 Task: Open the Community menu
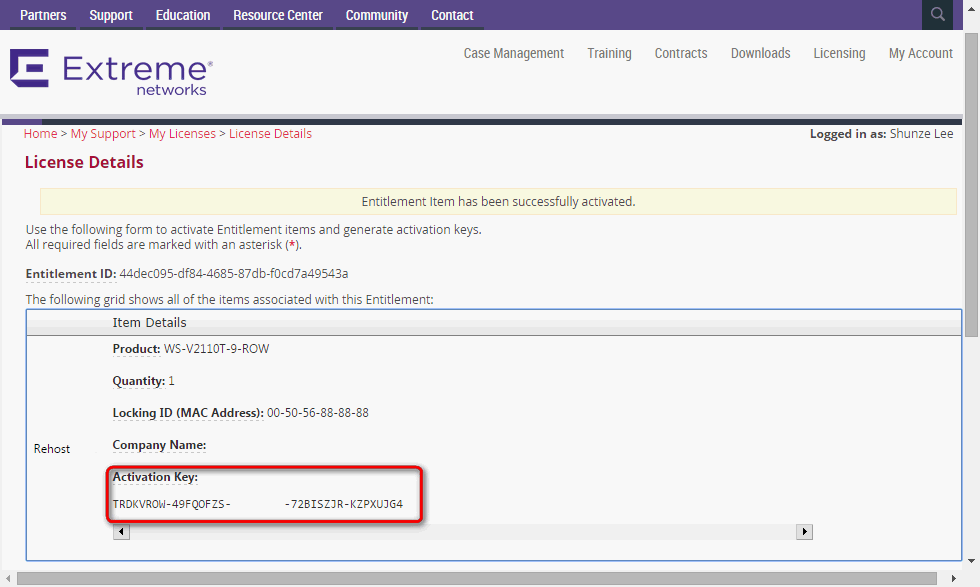(377, 15)
